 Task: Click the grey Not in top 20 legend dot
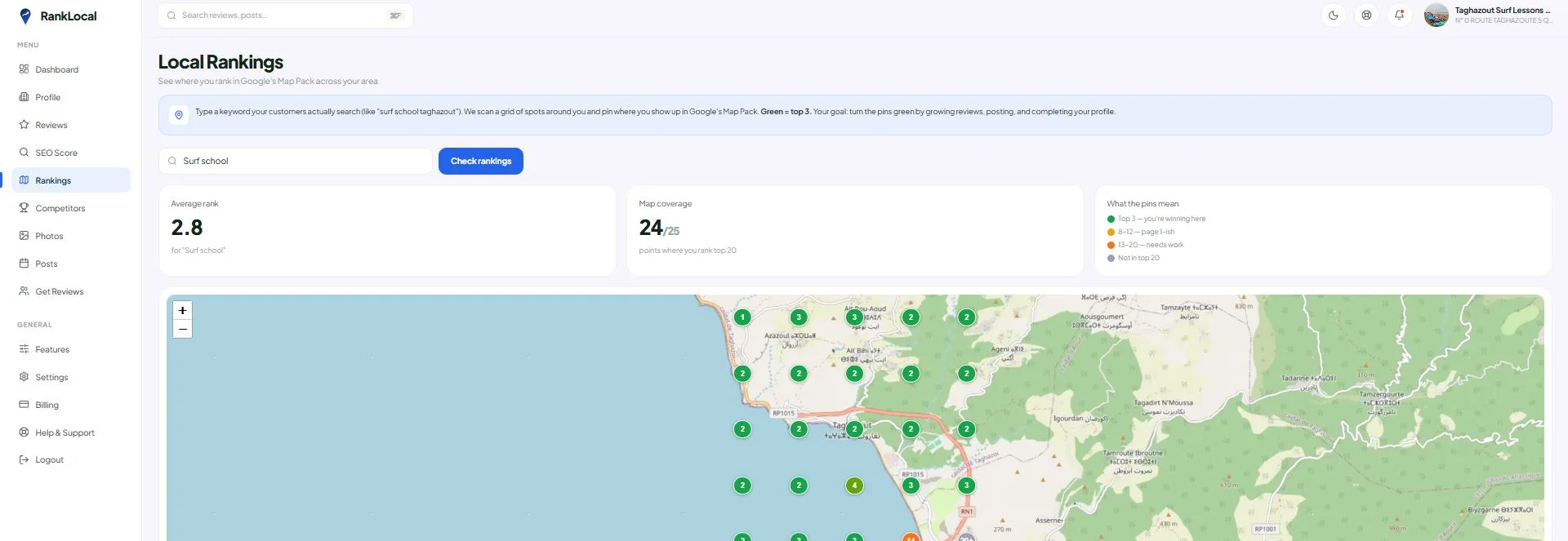[x=1111, y=258]
